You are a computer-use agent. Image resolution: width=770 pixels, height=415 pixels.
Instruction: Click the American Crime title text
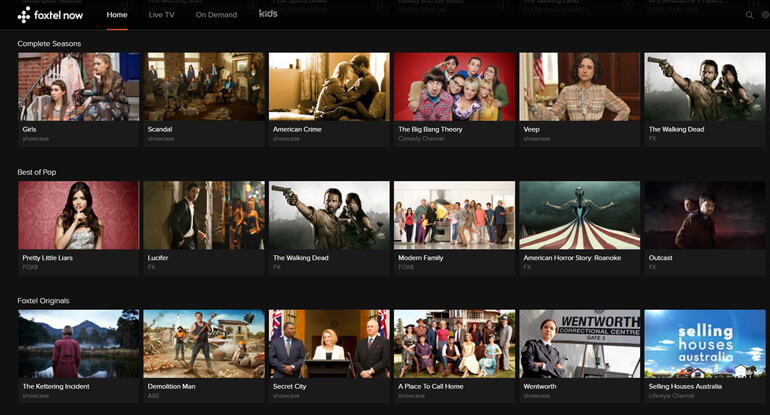tap(298, 129)
